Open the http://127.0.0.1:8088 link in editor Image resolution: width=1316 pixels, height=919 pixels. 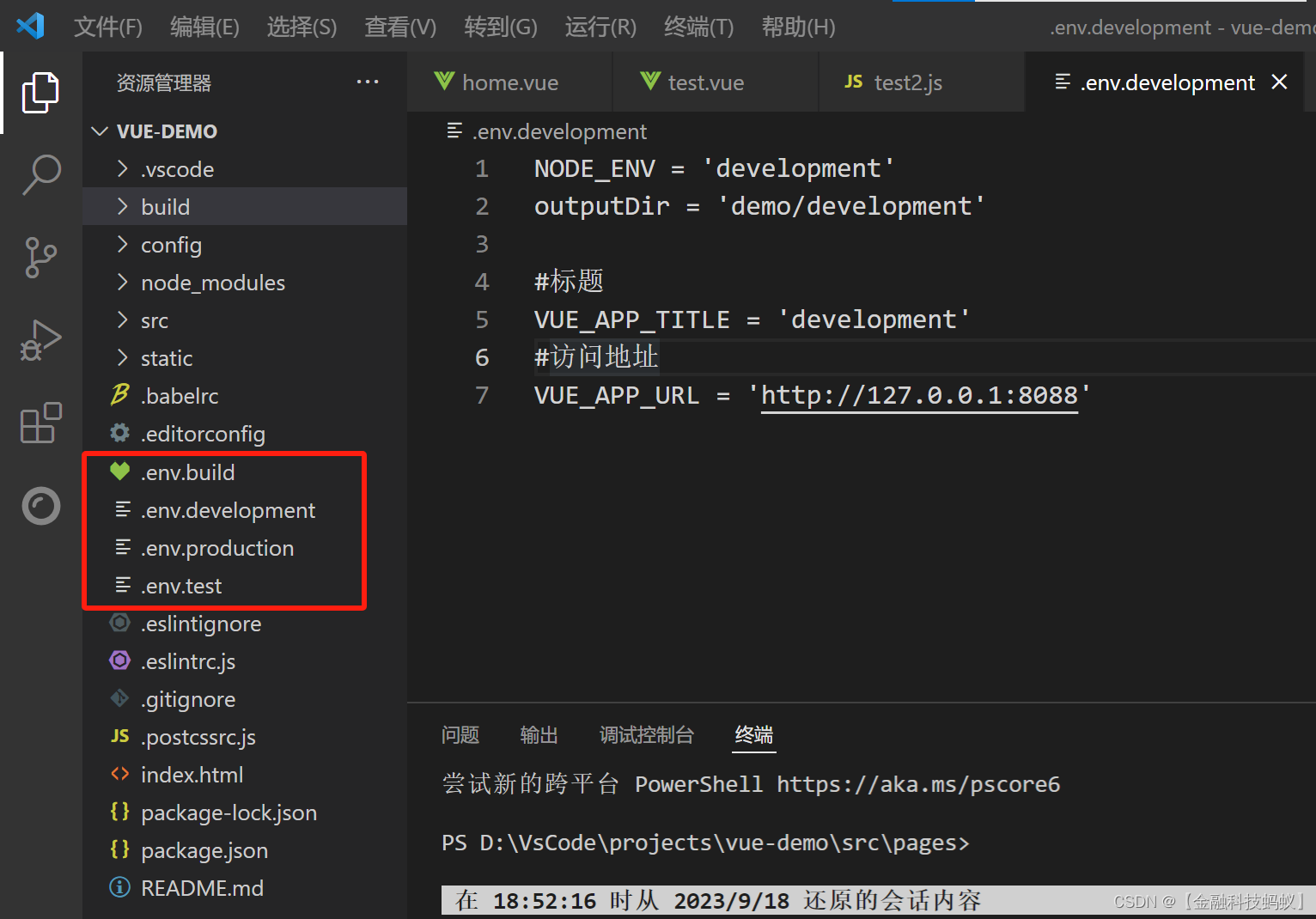point(919,395)
